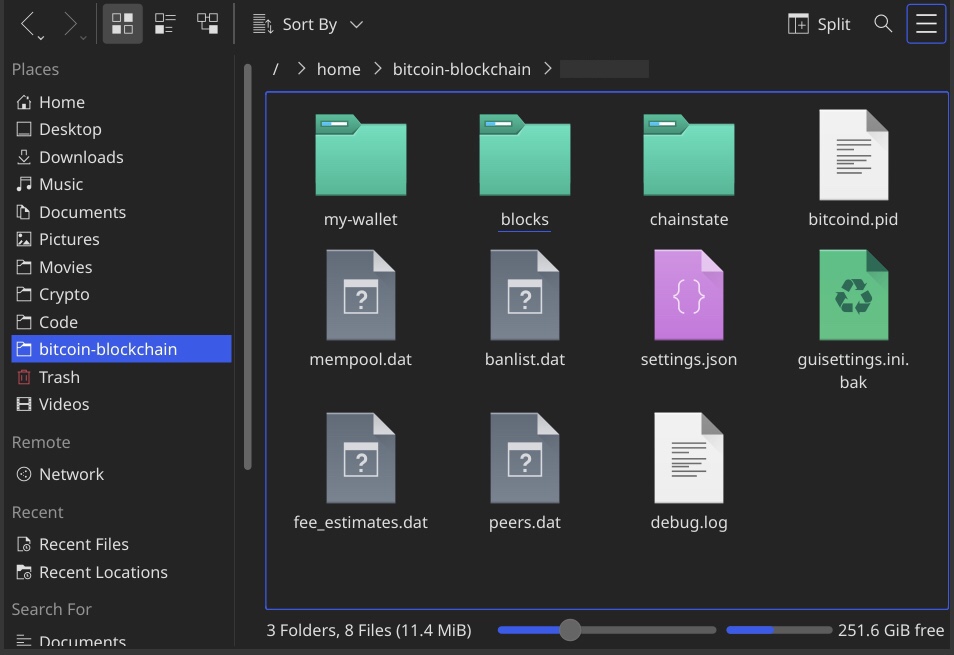The width and height of the screenshot is (954, 655).
Task: Open Music in Places
Action: click(121, 184)
